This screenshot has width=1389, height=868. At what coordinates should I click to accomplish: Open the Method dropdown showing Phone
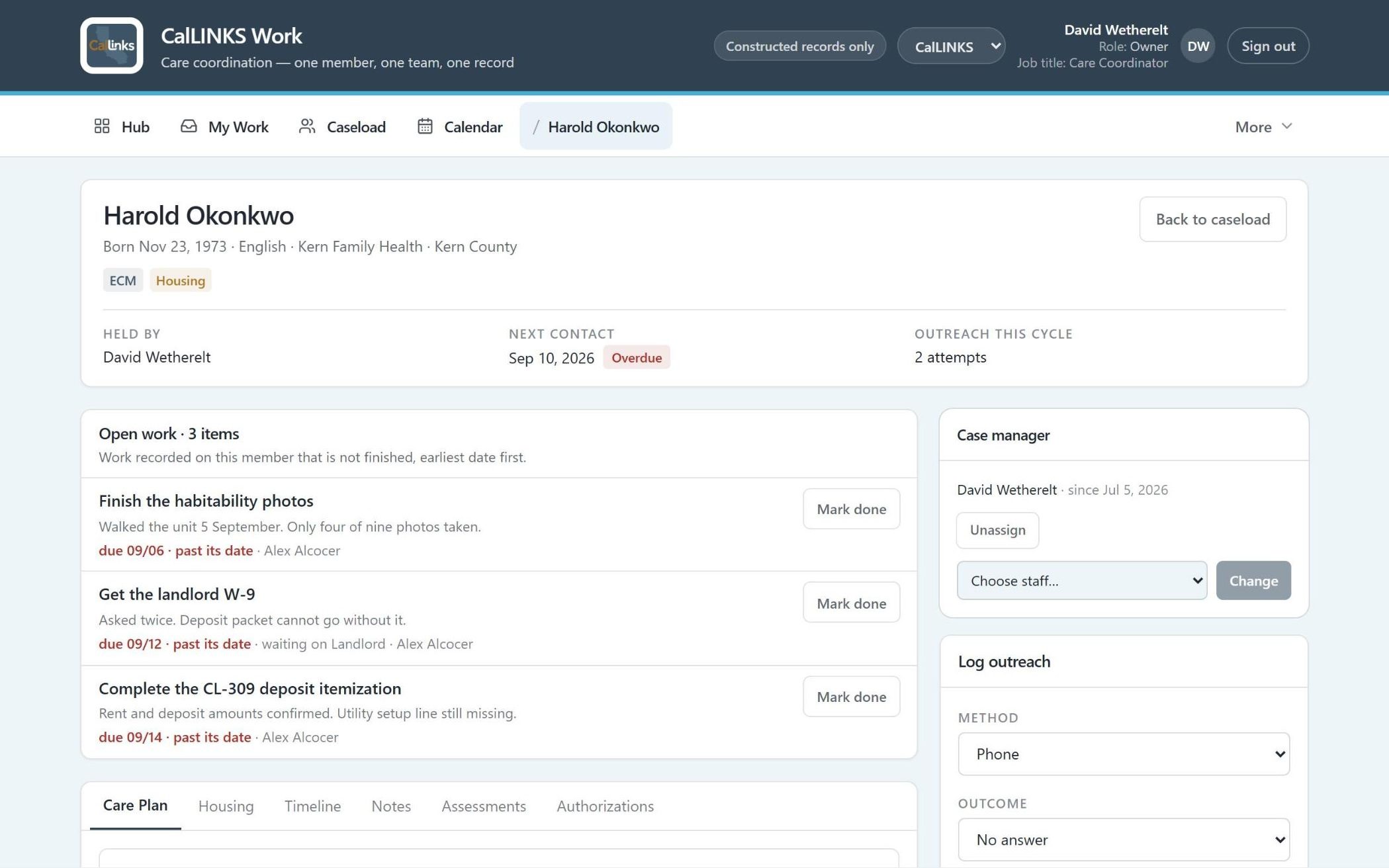[1123, 754]
